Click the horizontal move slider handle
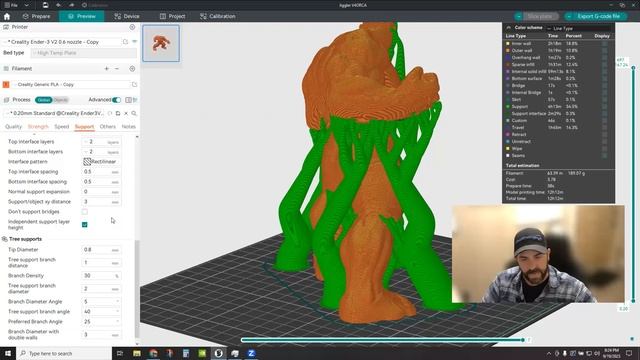This screenshot has height=360, width=640. (x=523, y=340)
